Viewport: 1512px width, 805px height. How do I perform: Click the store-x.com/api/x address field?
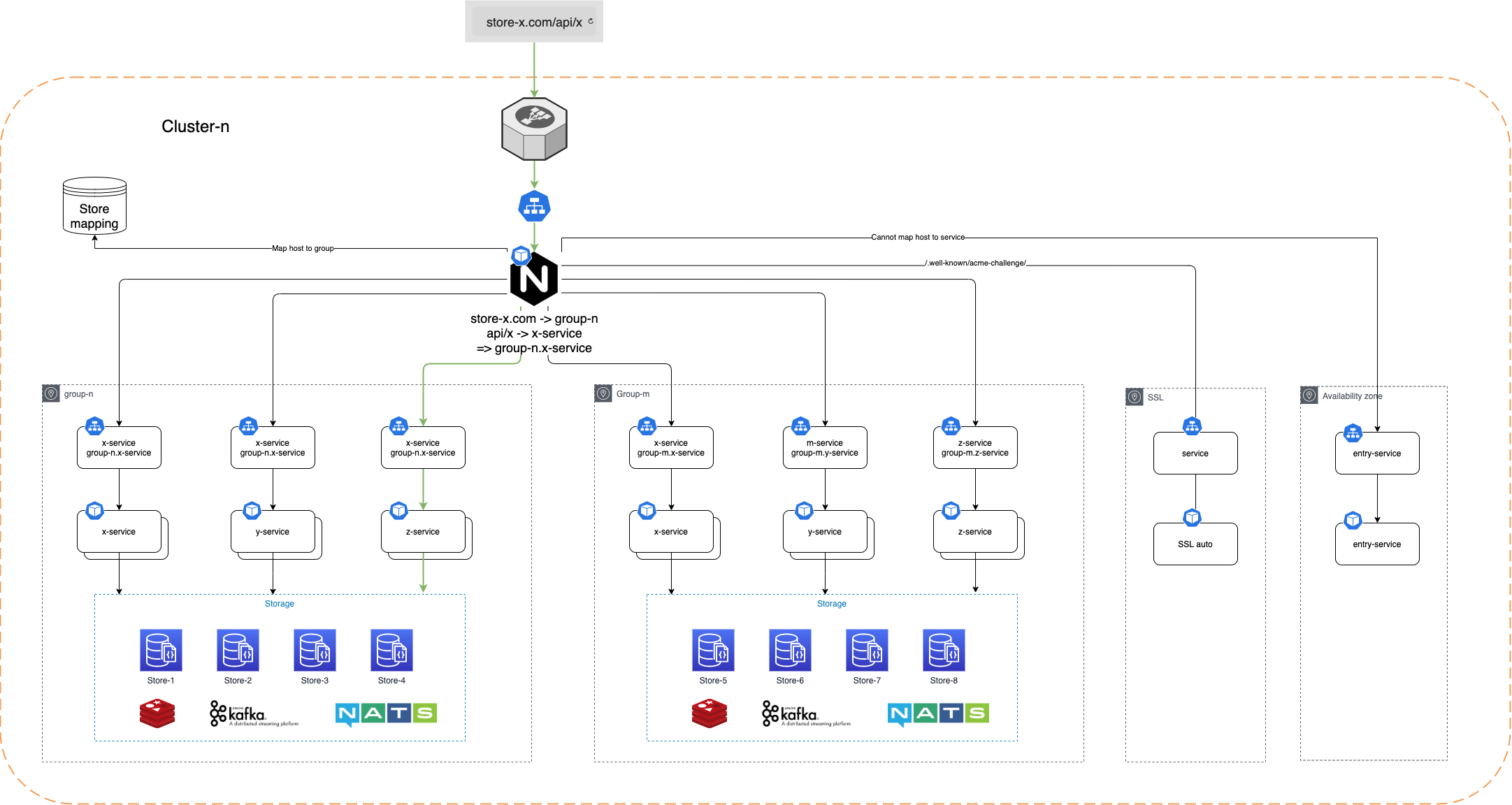point(534,22)
